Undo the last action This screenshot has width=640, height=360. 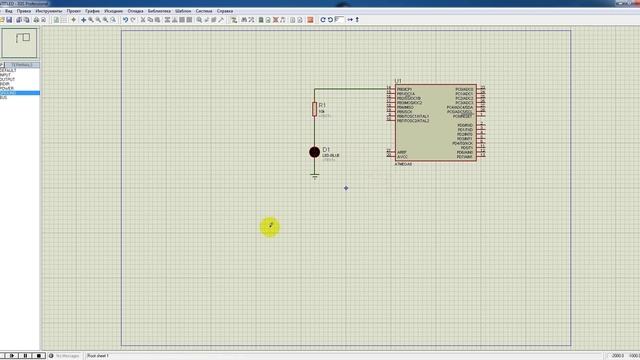click(126, 20)
